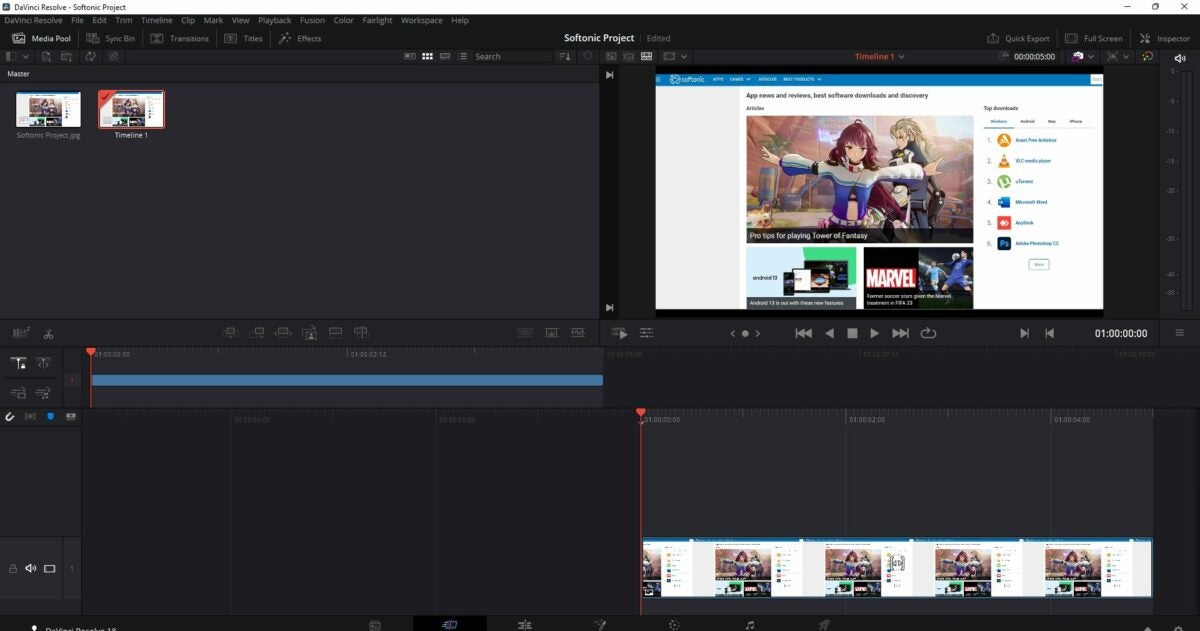Open the viewer options hamburger menu
Image resolution: width=1200 pixels, height=631 pixels.
pos(1180,333)
